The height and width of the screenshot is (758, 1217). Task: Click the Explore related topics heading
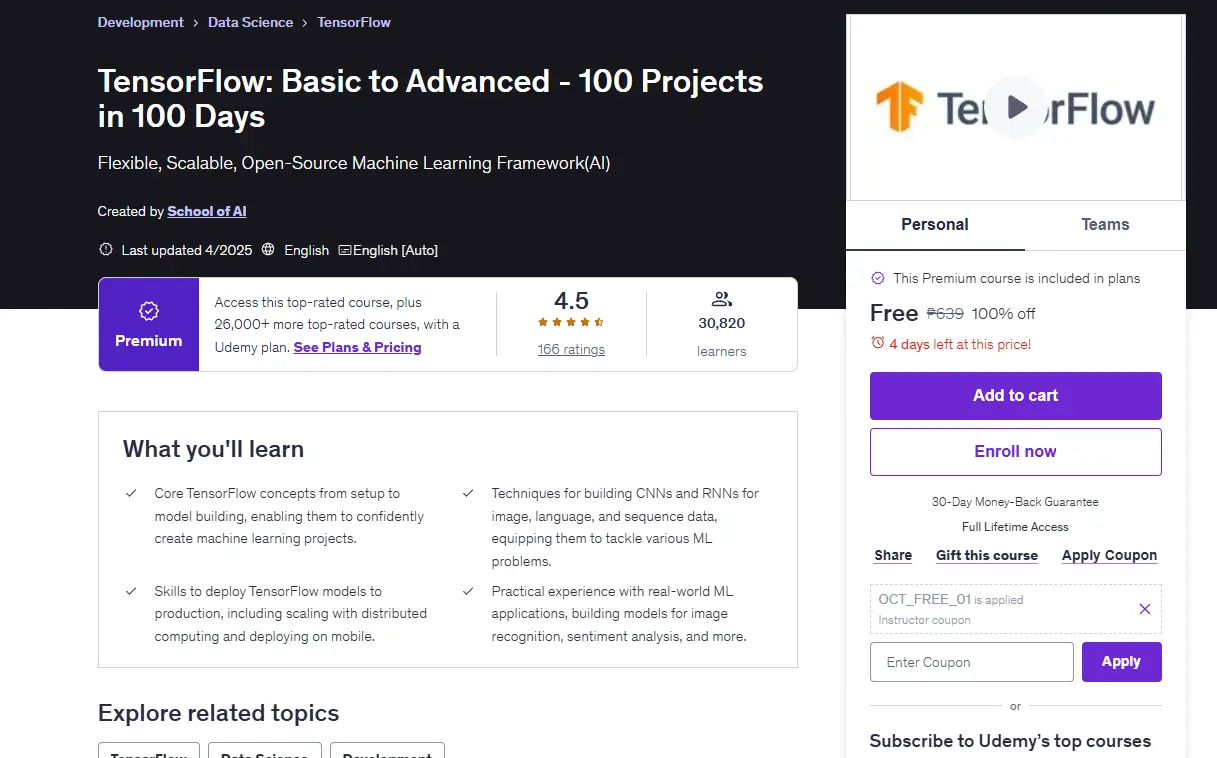pos(219,713)
